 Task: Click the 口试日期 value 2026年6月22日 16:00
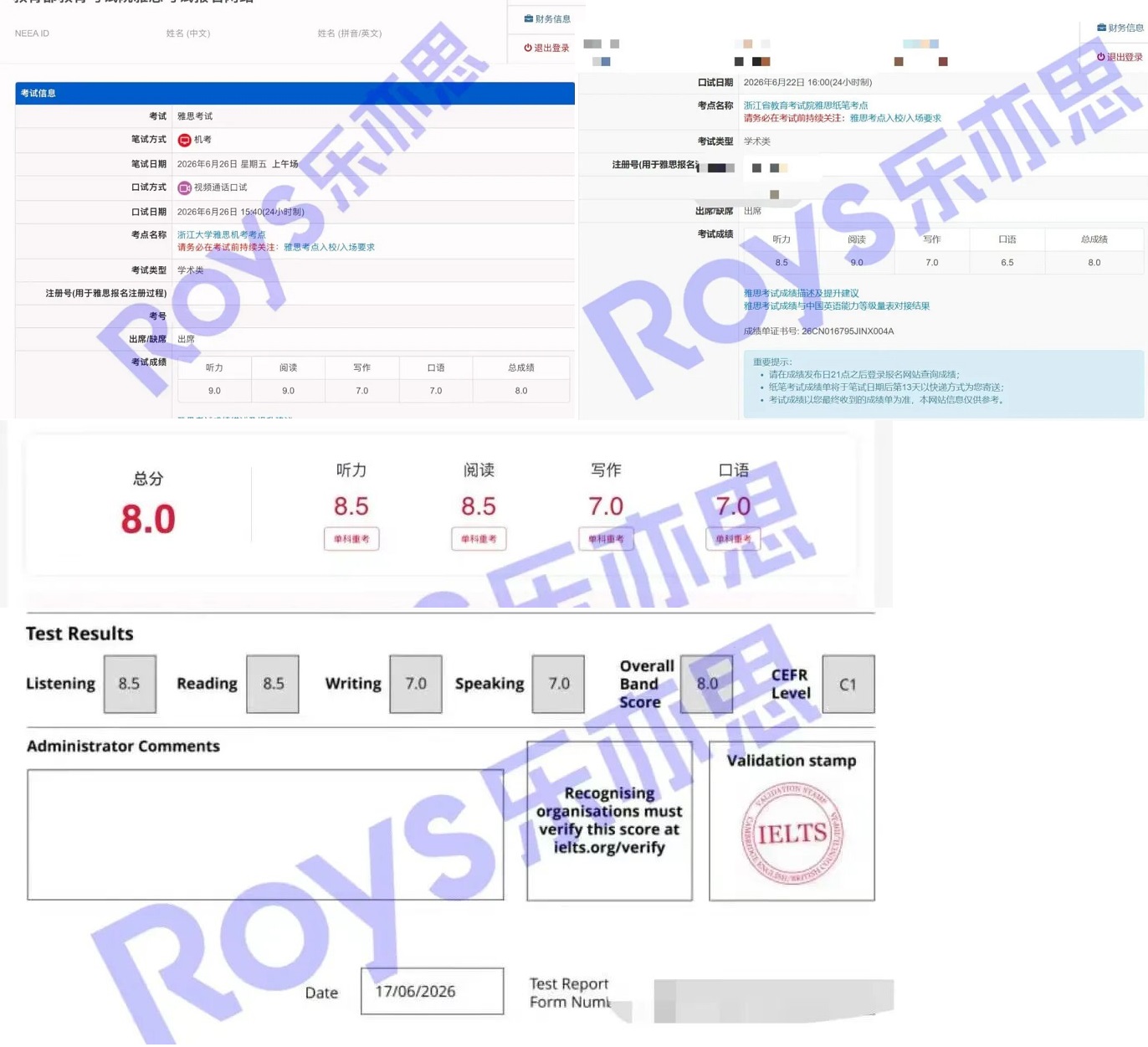tap(807, 82)
